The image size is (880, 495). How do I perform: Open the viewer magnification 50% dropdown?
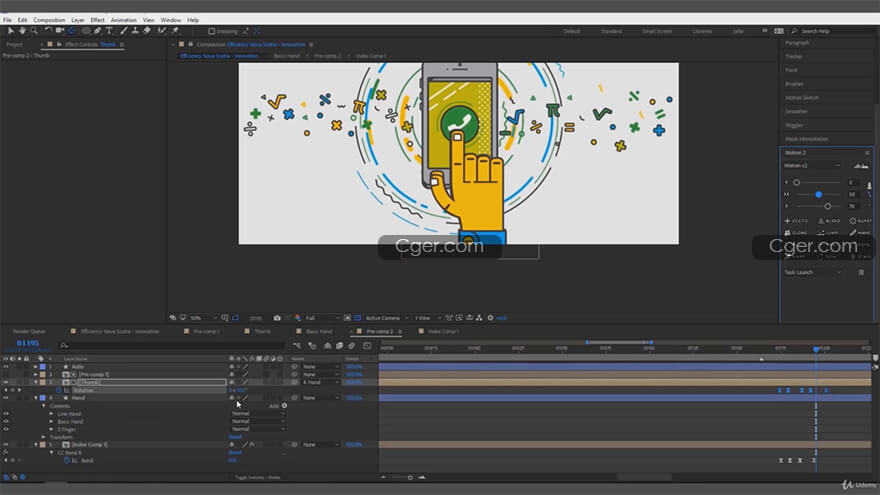[x=203, y=318]
